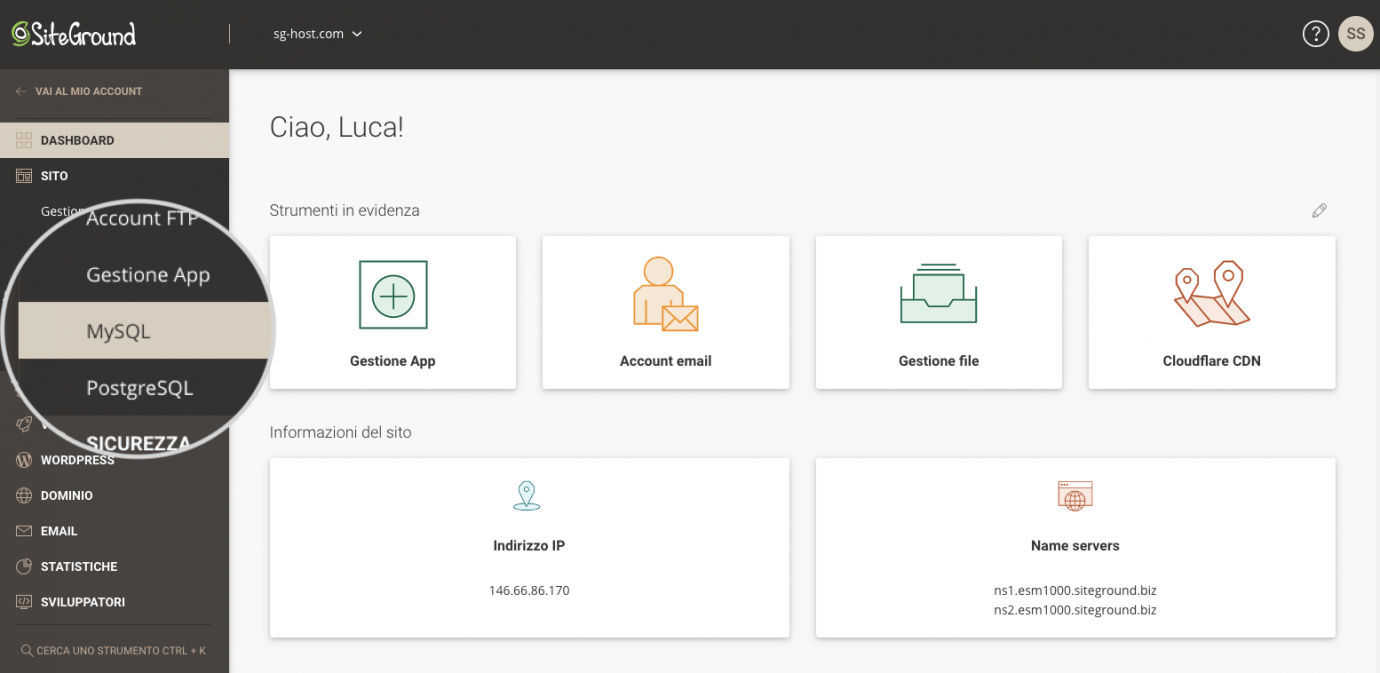Open the Gestione App tool card
Screen dimensions: 1380x673
(x=393, y=312)
